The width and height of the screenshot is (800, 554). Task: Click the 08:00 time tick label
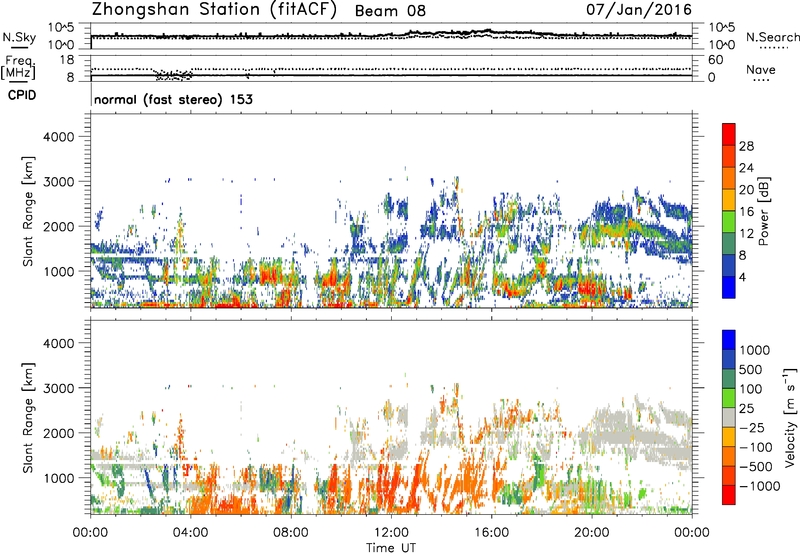[291, 533]
